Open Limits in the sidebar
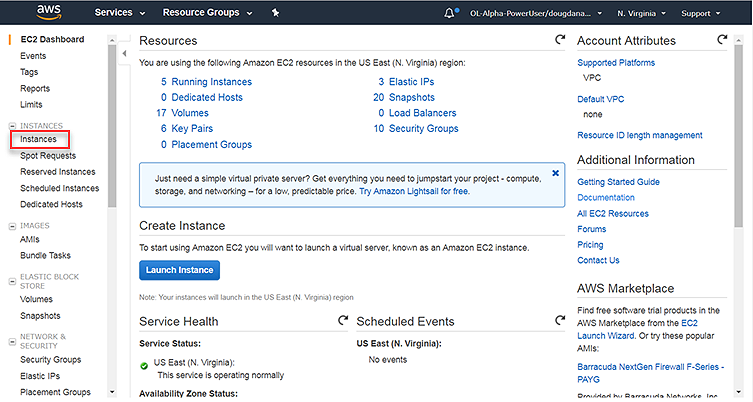The image size is (753, 402). tap(31, 104)
